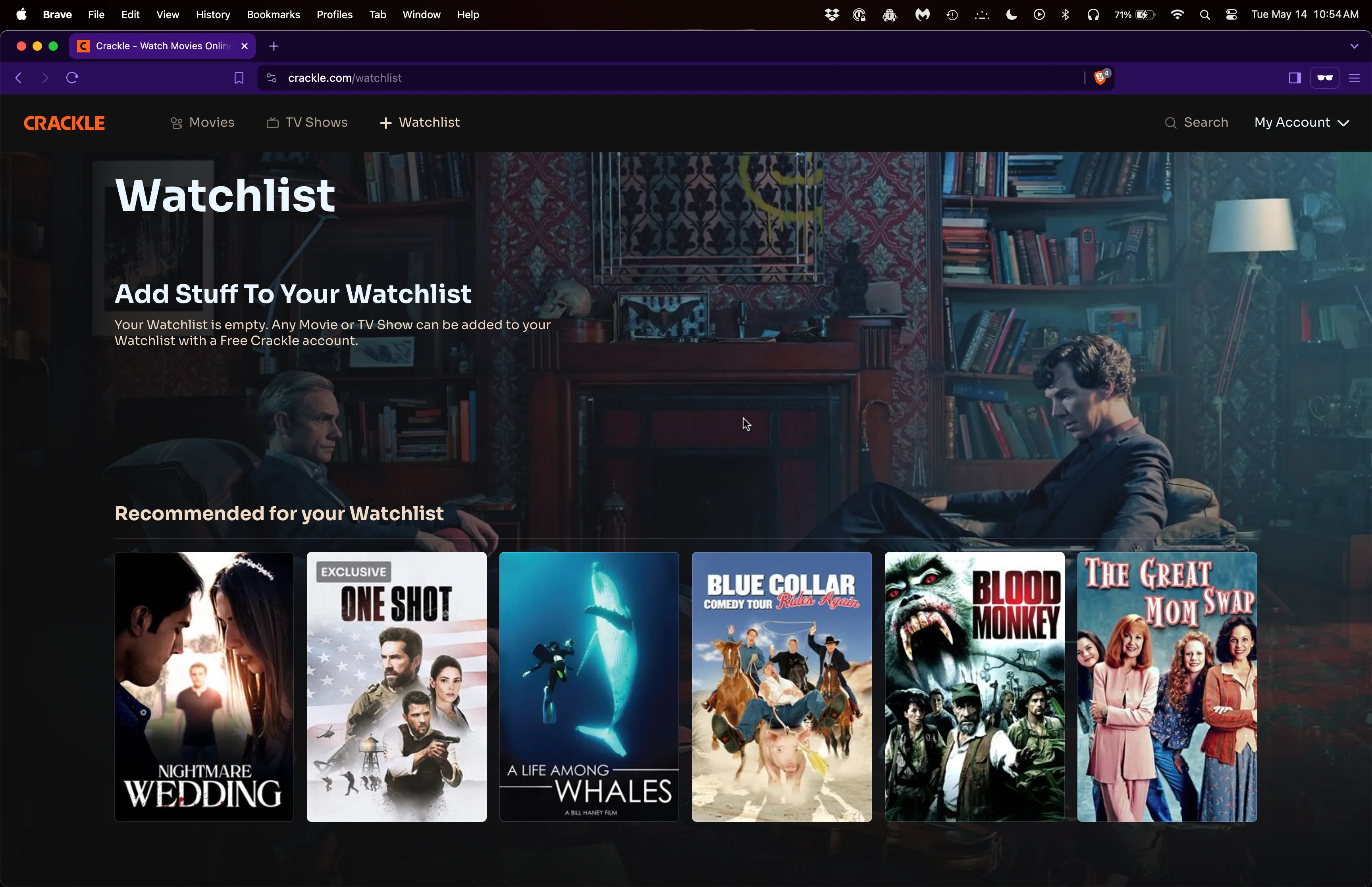Image resolution: width=1372 pixels, height=887 pixels.
Task: Click the Dropbox menu bar icon
Action: (831, 14)
